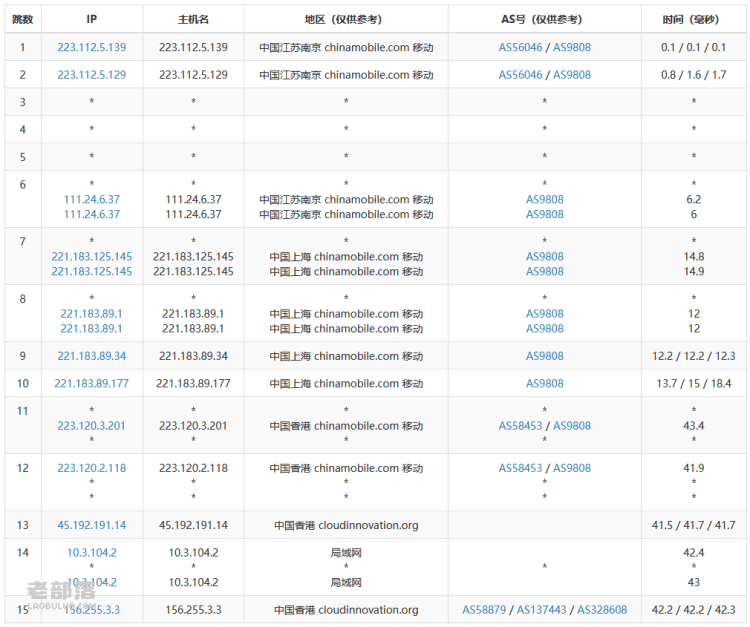Click hop number 3 cell
The height and width of the screenshot is (627, 750).
coord(22,102)
